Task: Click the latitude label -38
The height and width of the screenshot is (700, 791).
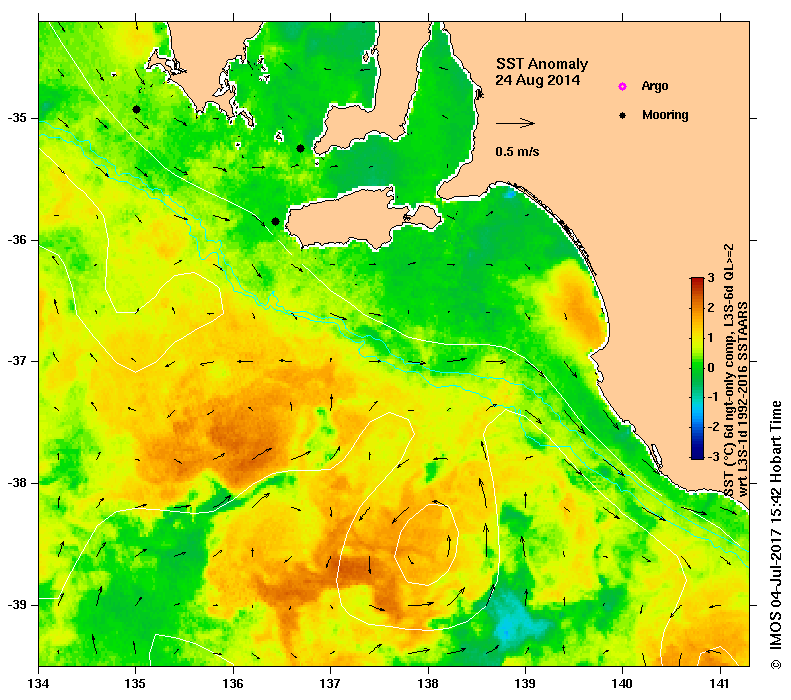Action: pos(17,483)
